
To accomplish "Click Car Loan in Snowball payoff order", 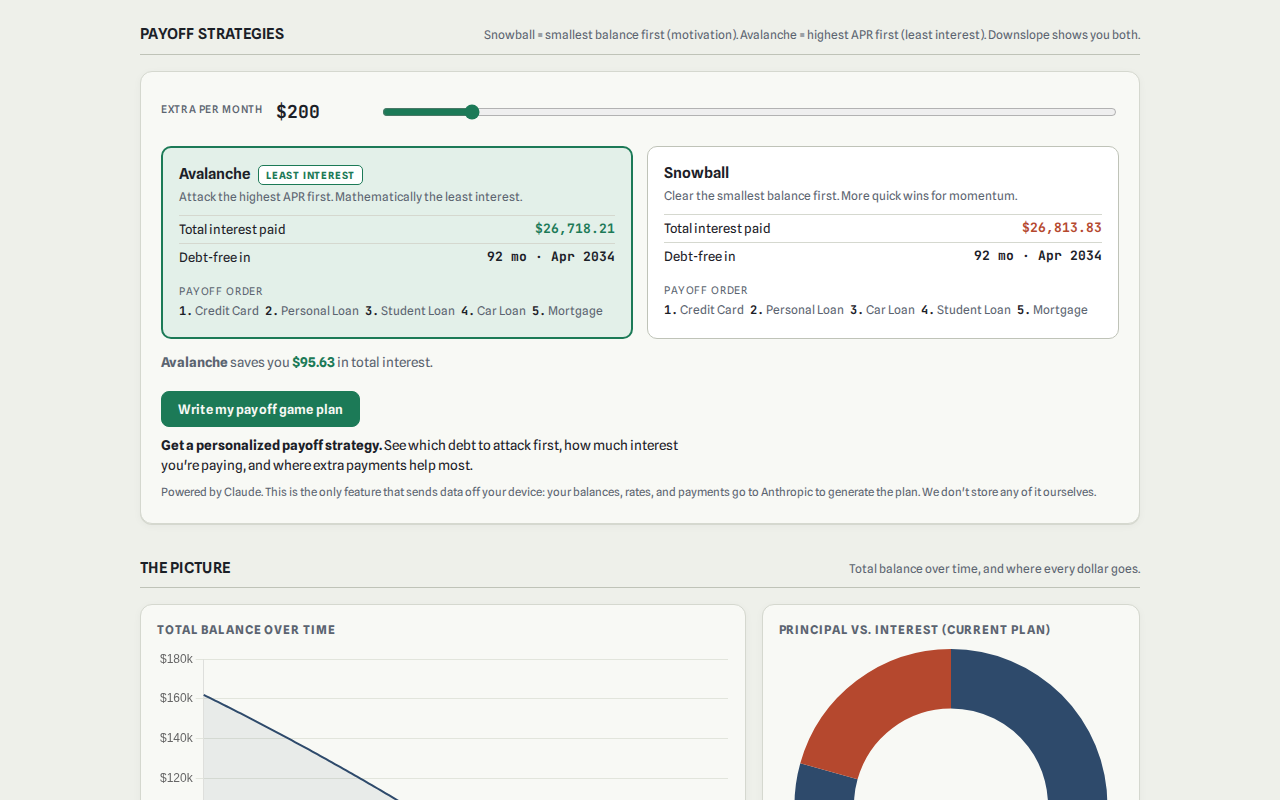I will pyautogui.click(x=890, y=310).
